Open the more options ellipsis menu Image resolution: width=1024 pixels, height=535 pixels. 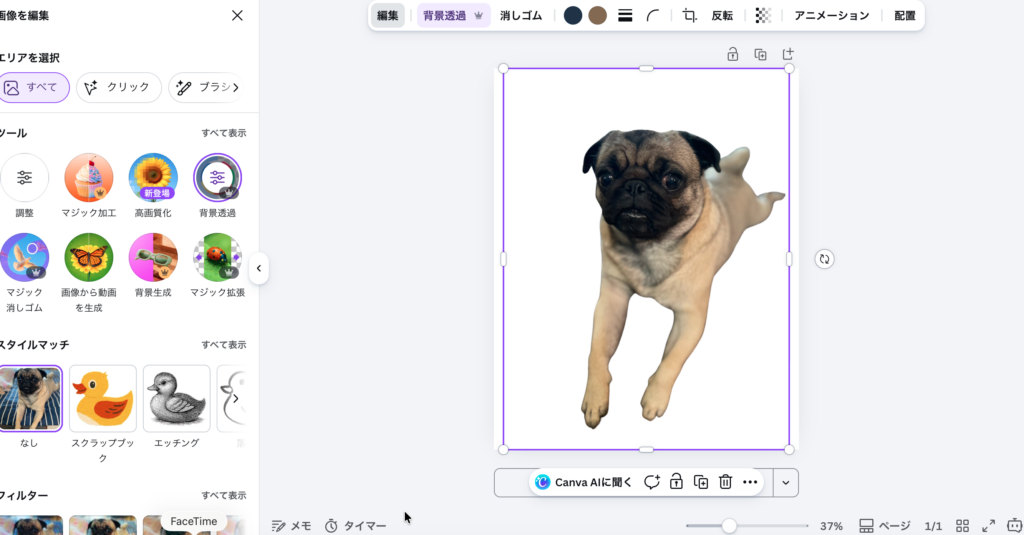coord(750,482)
